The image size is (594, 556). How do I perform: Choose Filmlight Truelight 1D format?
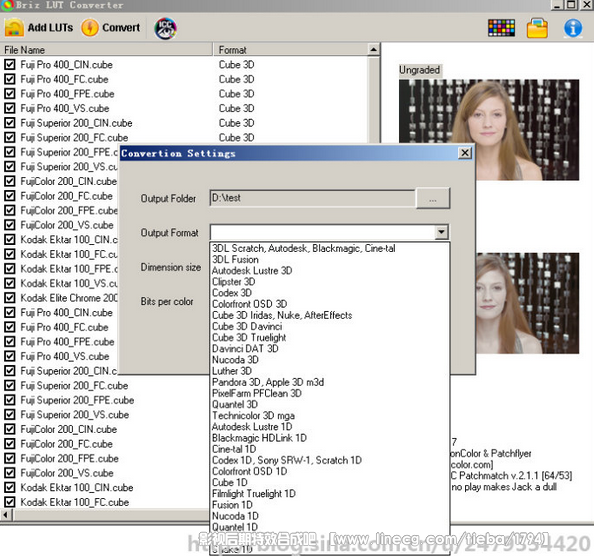pyautogui.click(x=253, y=494)
